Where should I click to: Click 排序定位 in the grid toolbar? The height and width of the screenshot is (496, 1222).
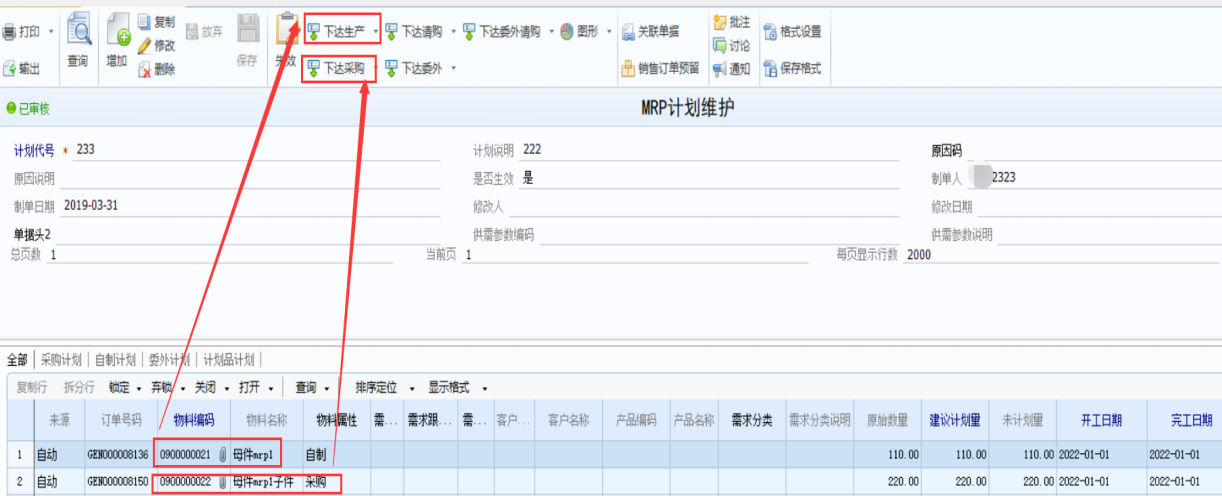click(x=376, y=388)
